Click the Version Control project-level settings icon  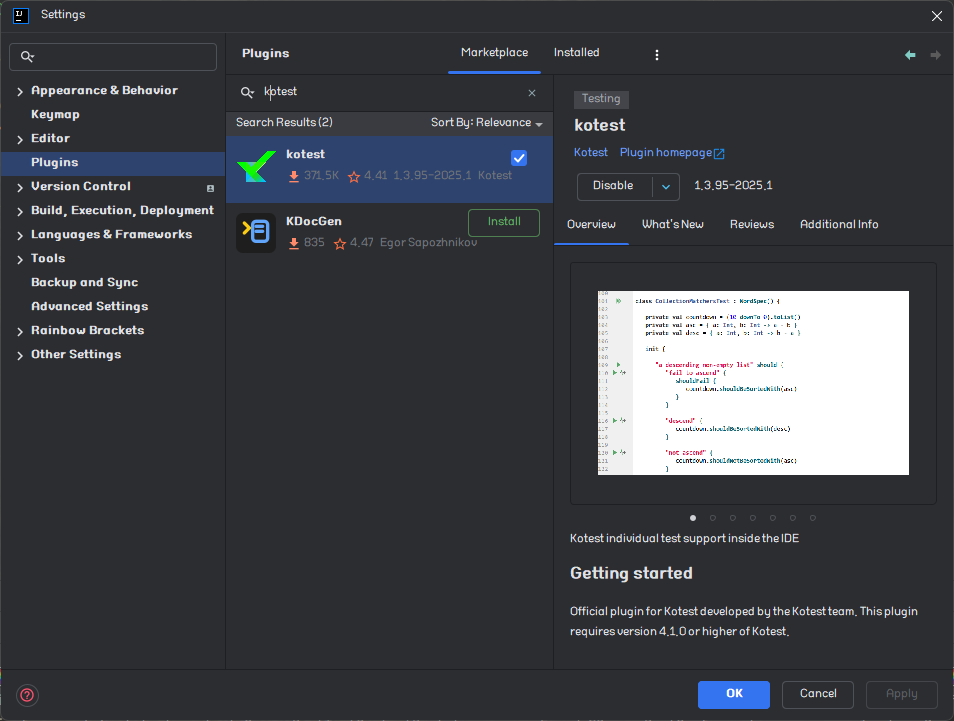[x=211, y=188]
